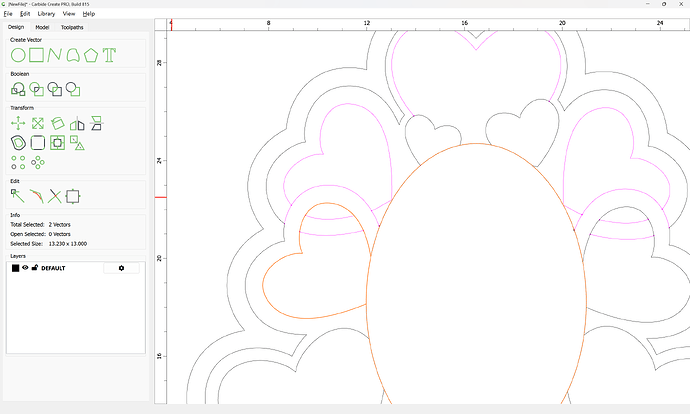
Task: Open the Mirror flip tool
Action: (x=77, y=123)
